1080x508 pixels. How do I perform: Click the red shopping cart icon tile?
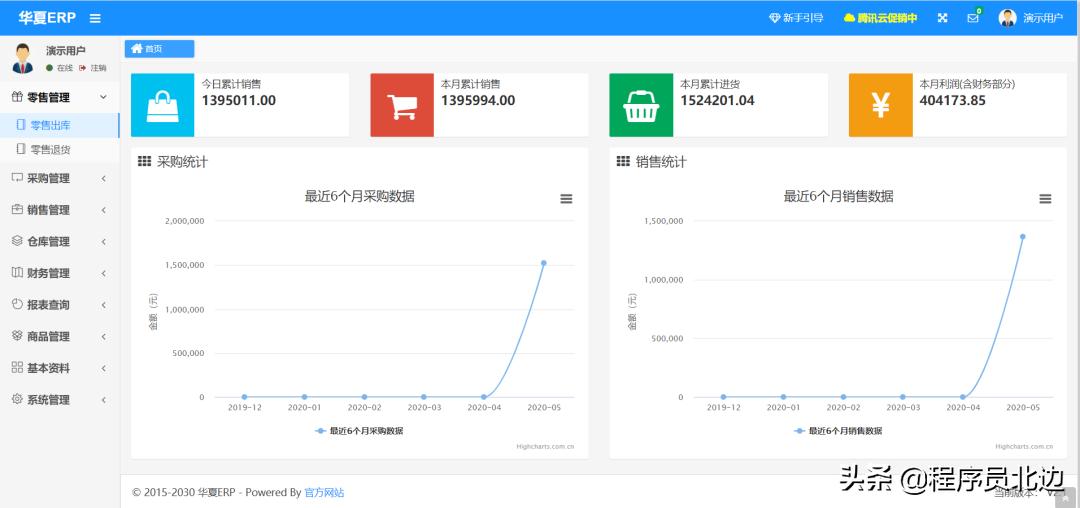click(402, 105)
